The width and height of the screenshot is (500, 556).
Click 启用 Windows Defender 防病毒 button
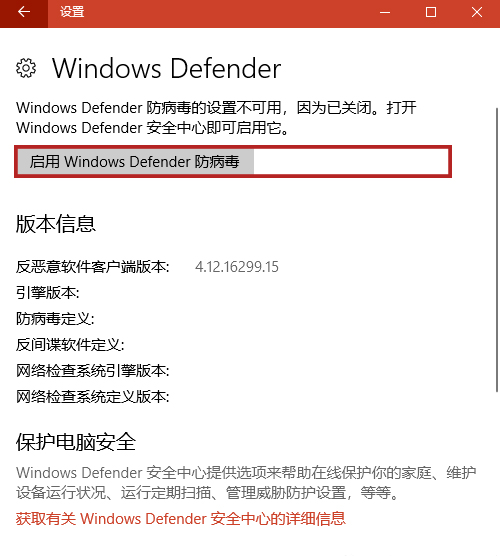click(x=135, y=162)
